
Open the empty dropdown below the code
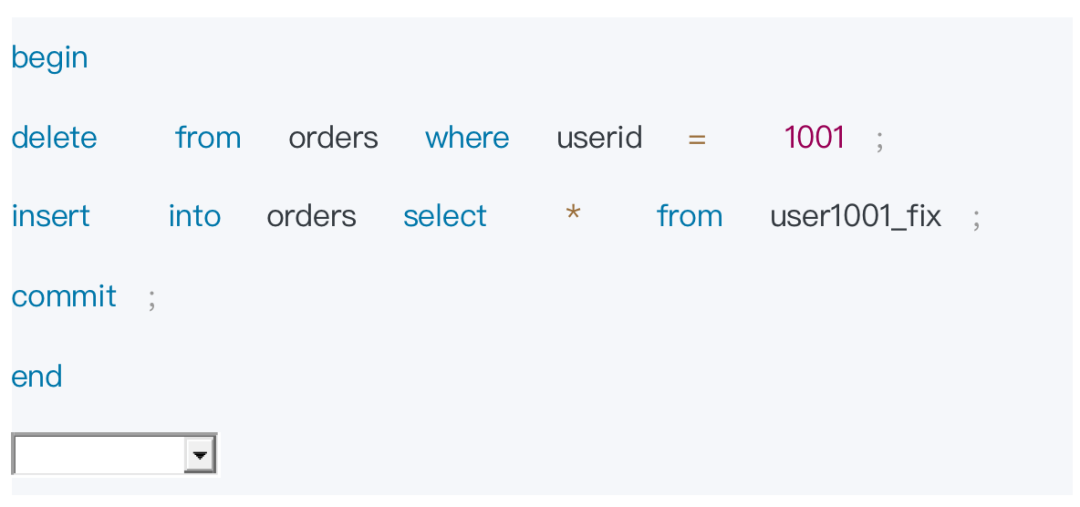[100, 455]
